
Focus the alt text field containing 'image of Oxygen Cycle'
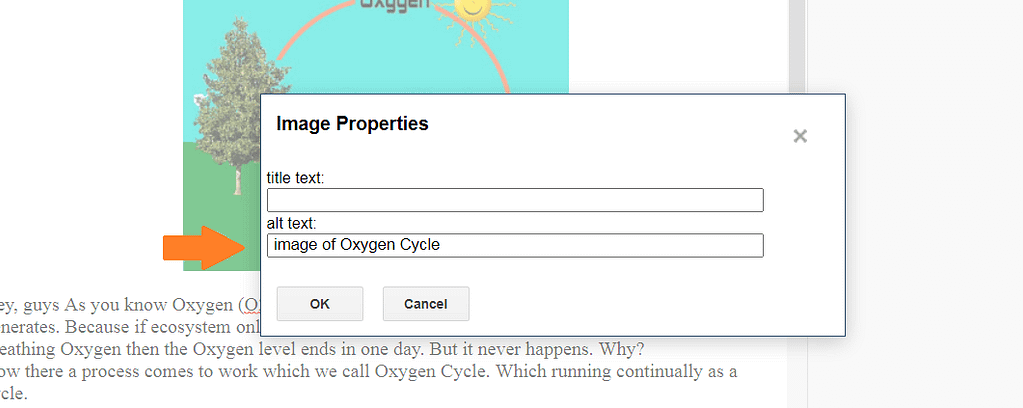515,245
